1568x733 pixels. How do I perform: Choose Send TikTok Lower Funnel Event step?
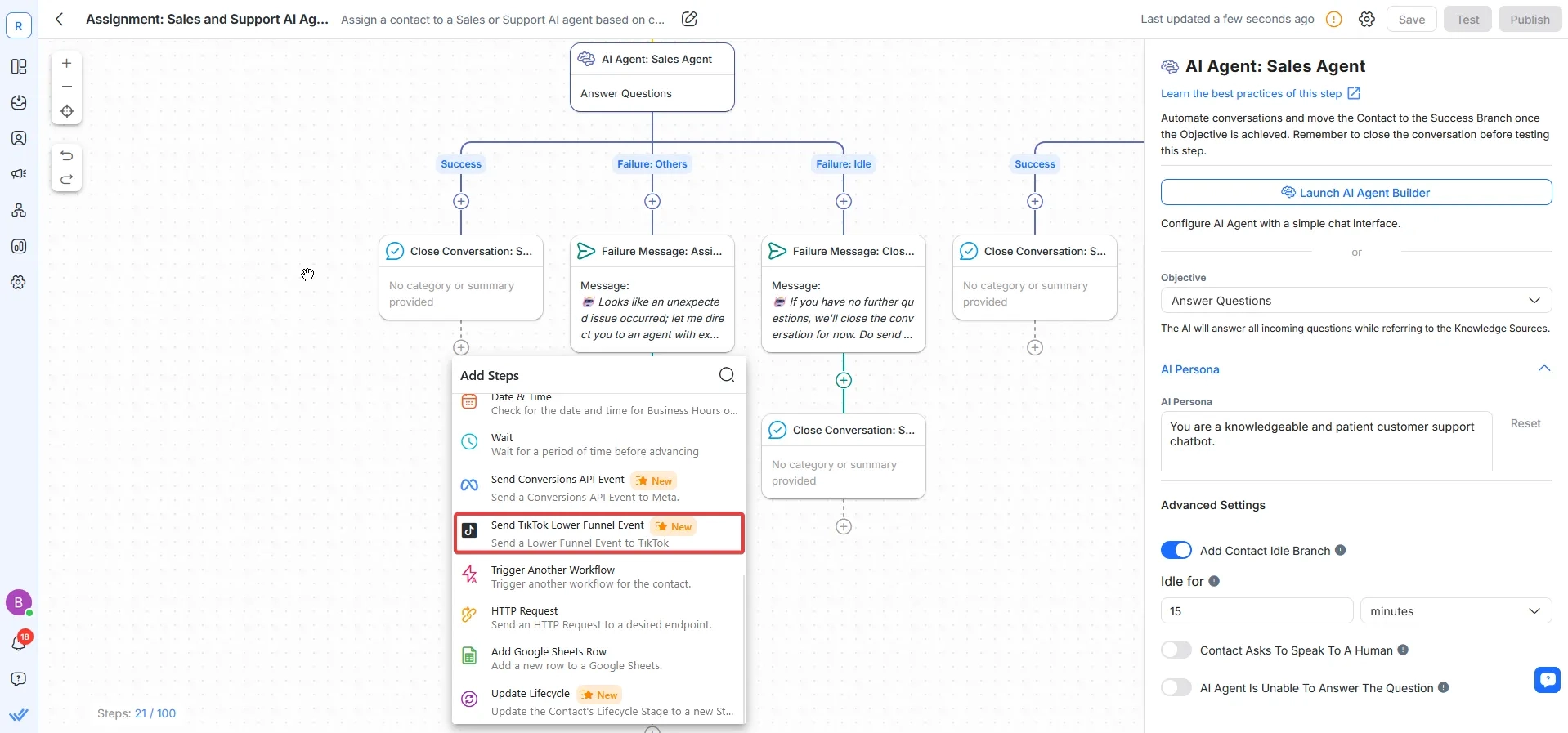coord(598,534)
